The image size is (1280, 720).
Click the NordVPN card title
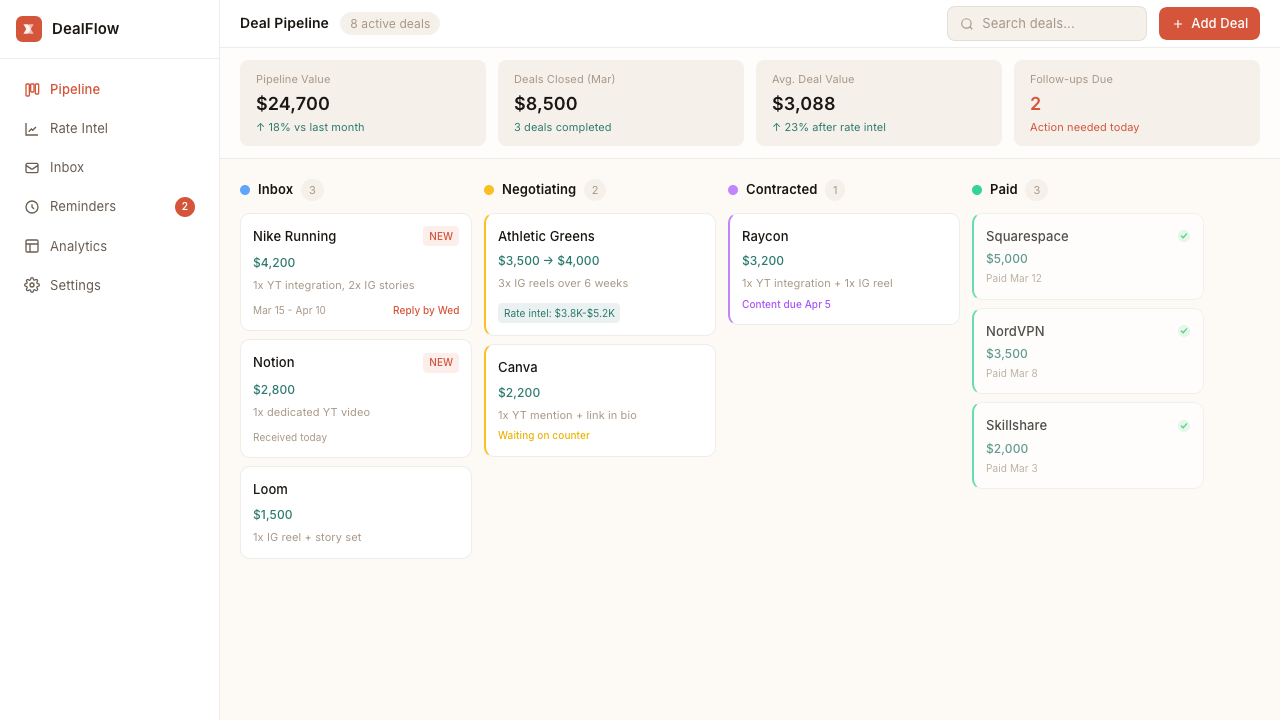click(x=1015, y=331)
